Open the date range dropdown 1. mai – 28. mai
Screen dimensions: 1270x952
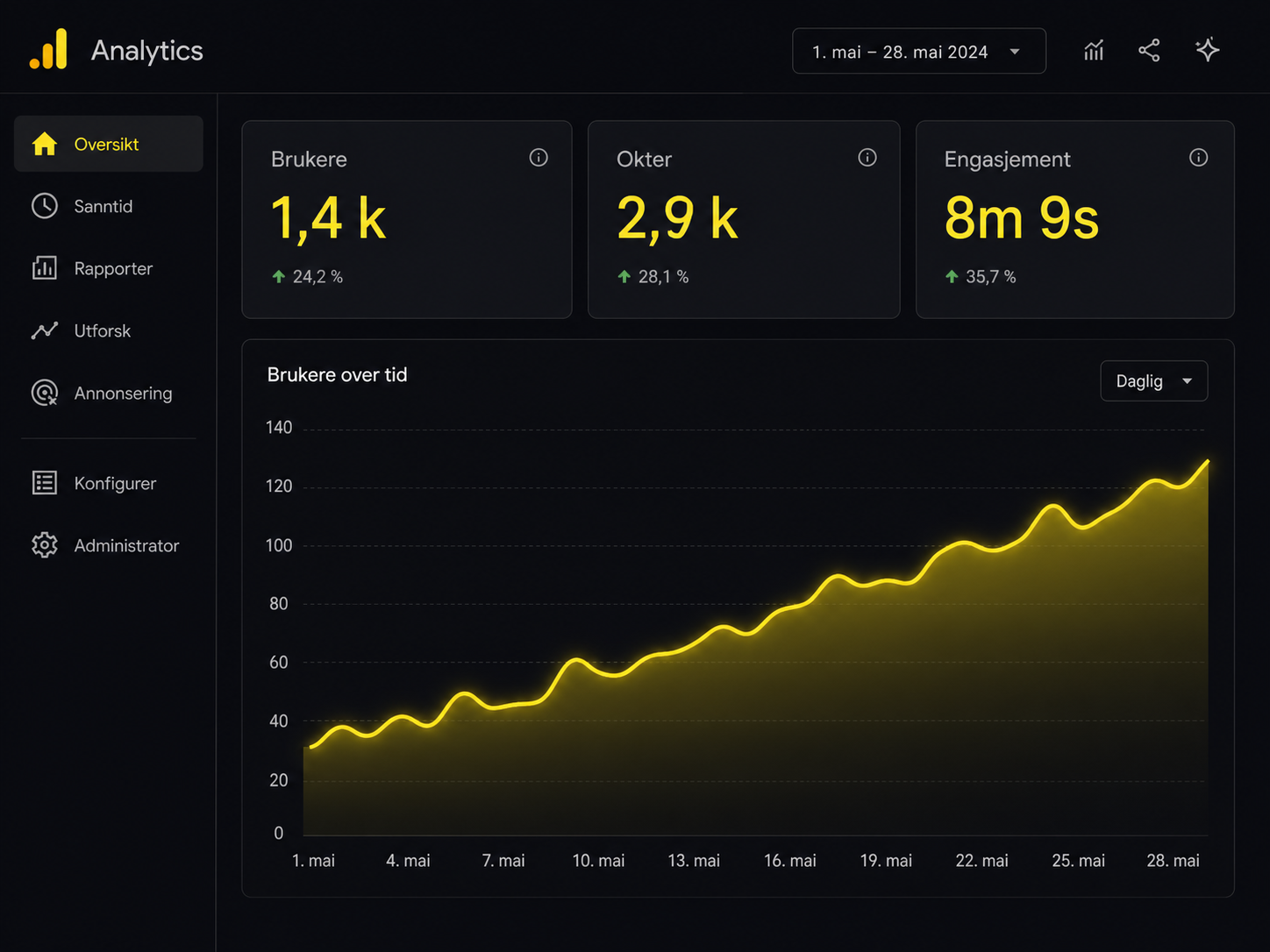[919, 51]
